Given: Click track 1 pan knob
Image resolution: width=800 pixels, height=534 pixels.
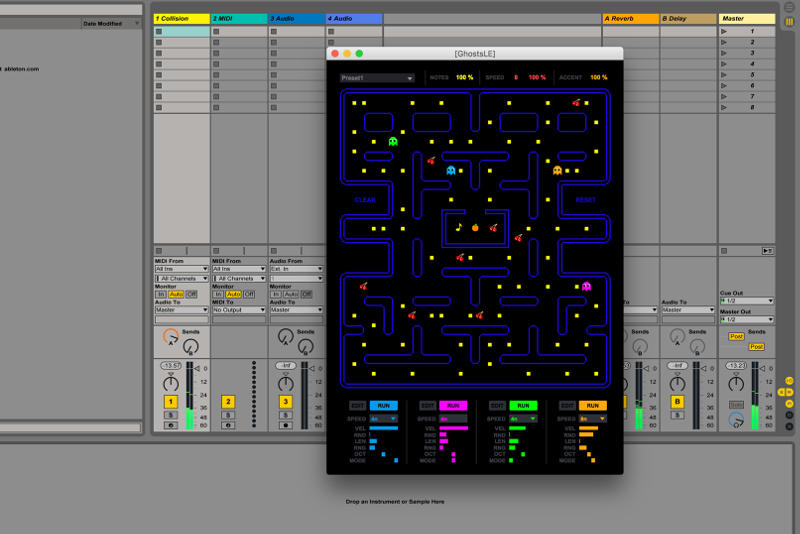Looking at the screenshot, I should (x=170, y=383).
